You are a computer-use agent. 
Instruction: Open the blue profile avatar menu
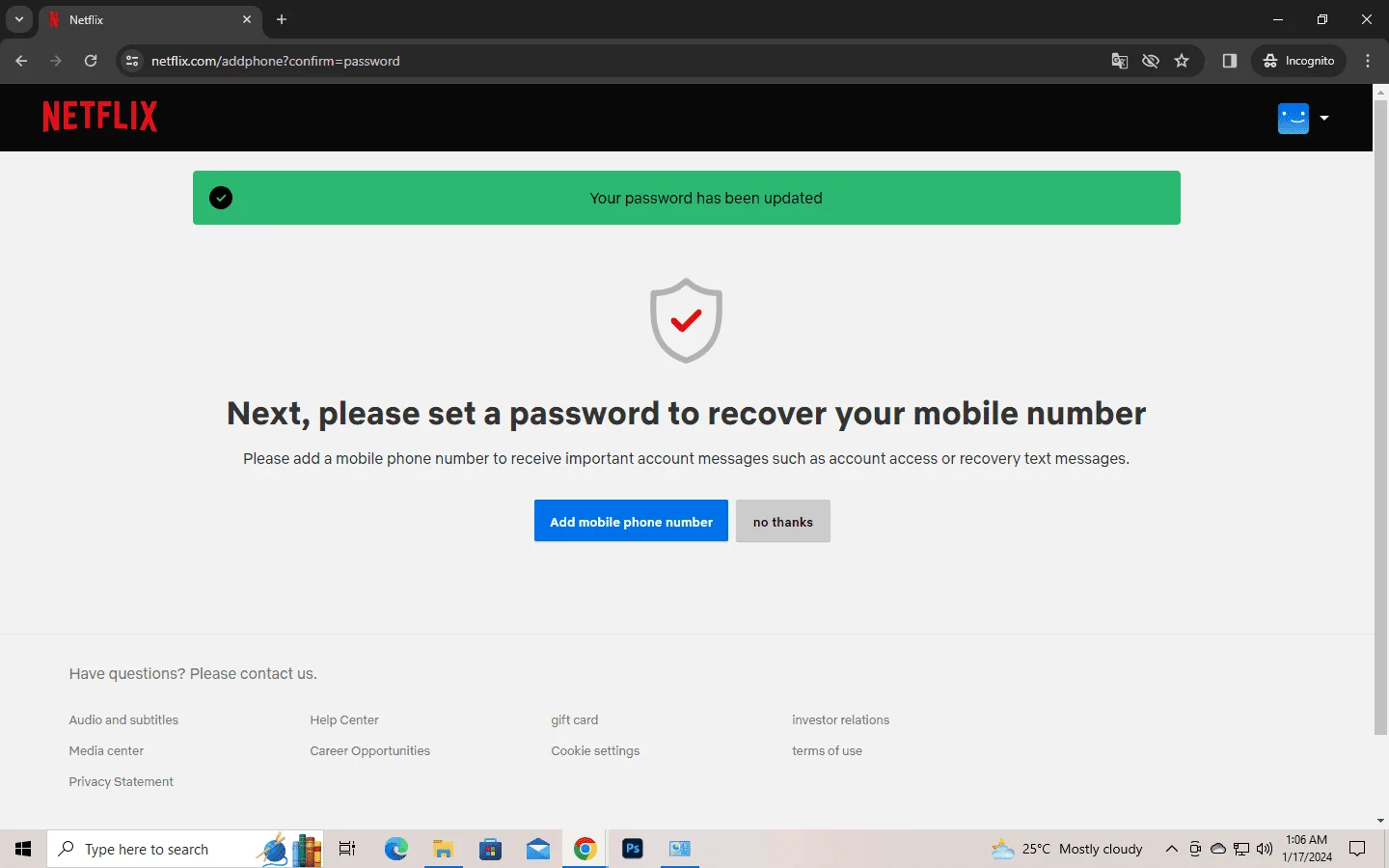coord(1293,118)
